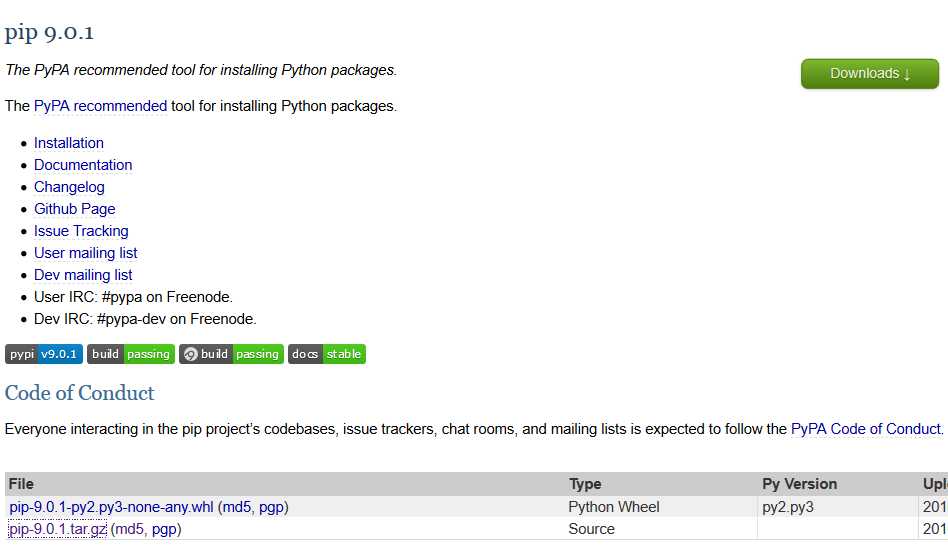
Task: Click the File column header
Action: [x=21, y=484]
